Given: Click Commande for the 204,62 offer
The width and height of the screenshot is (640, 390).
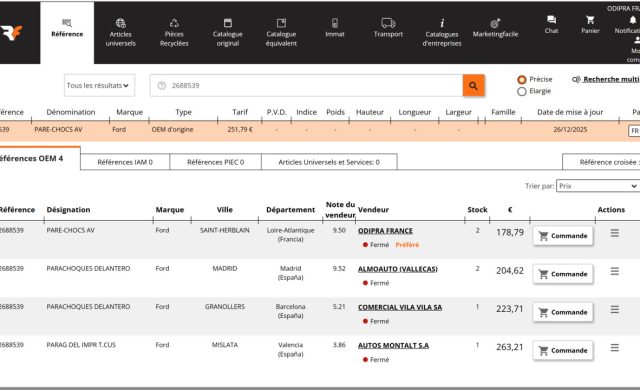Looking at the screenshot, I should pos(563,274).
